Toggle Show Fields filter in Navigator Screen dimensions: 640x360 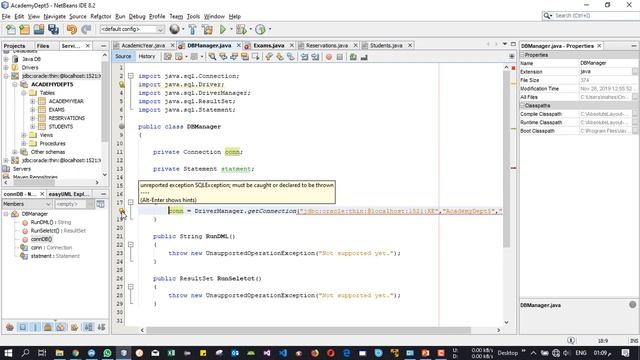(x=22, y=327)
